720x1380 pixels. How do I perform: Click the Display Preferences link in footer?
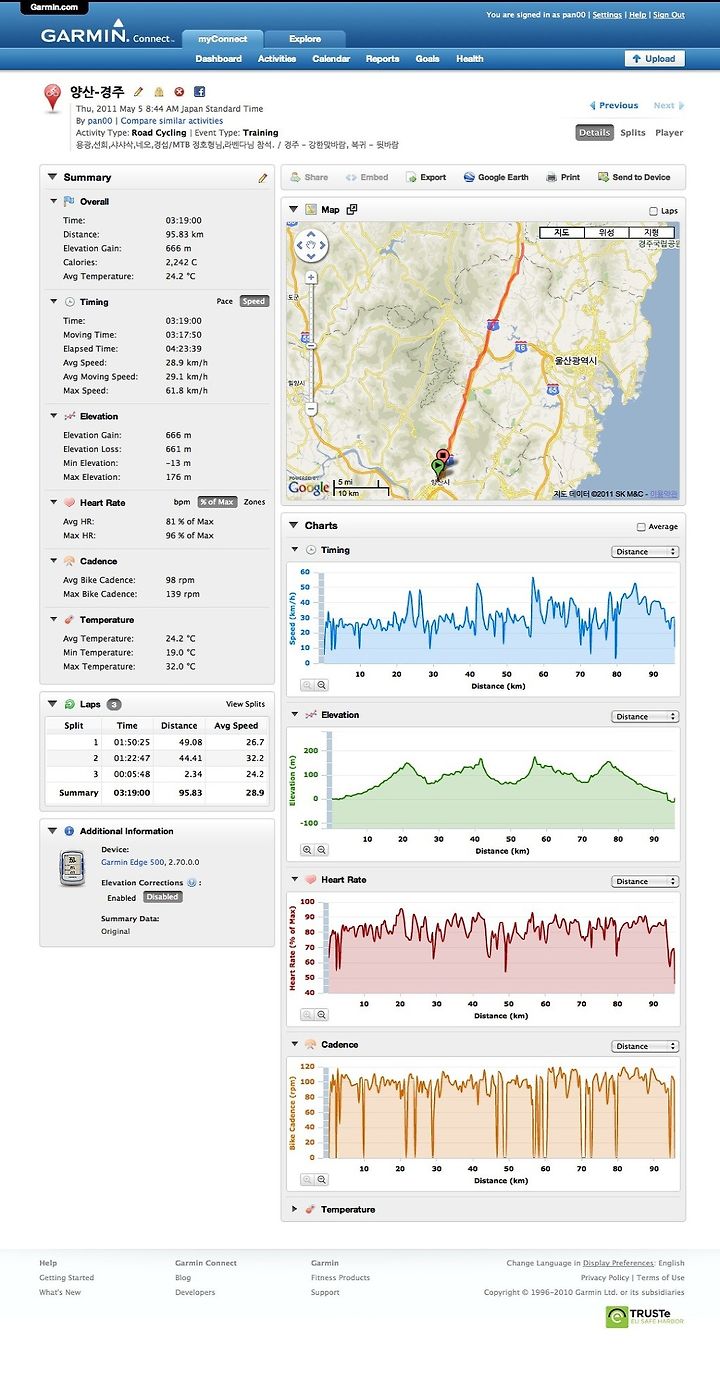(x=618, y=1263)
